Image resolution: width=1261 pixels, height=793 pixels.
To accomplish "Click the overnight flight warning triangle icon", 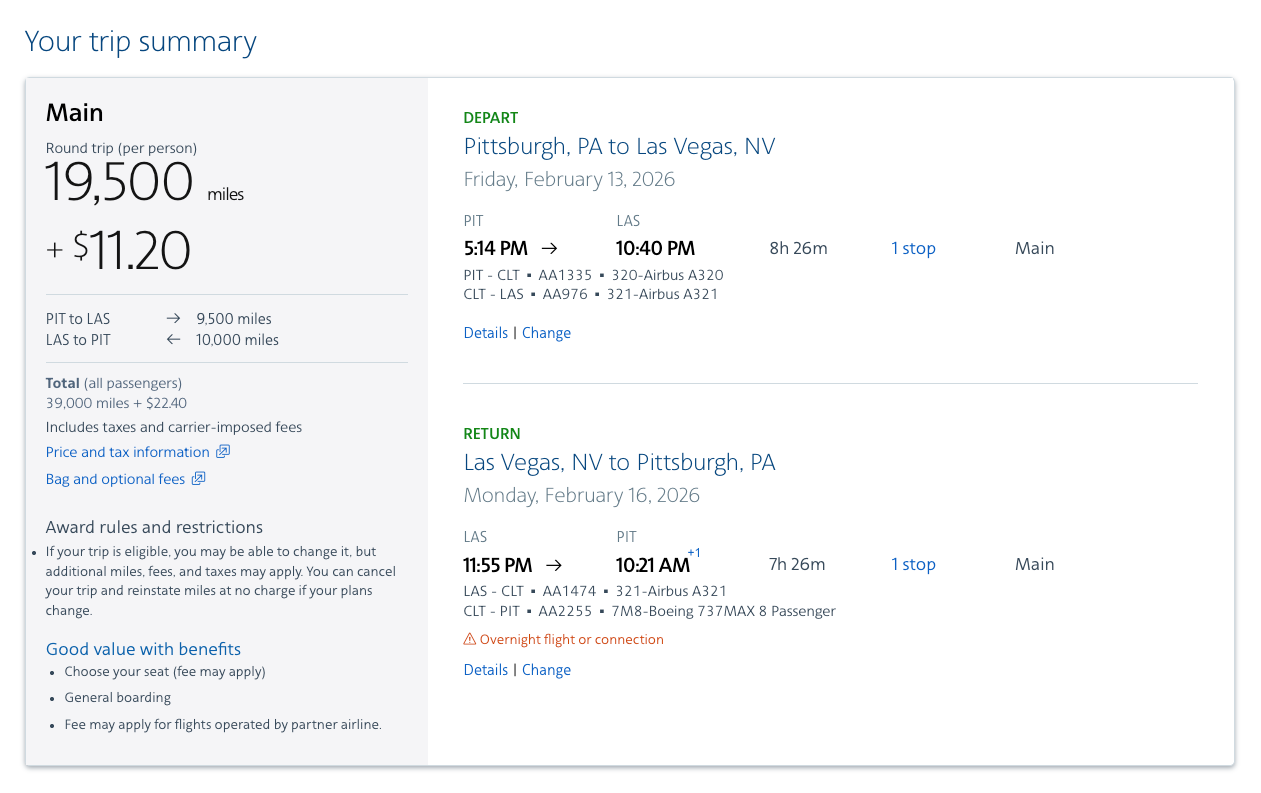I will (x=470, y=638).
